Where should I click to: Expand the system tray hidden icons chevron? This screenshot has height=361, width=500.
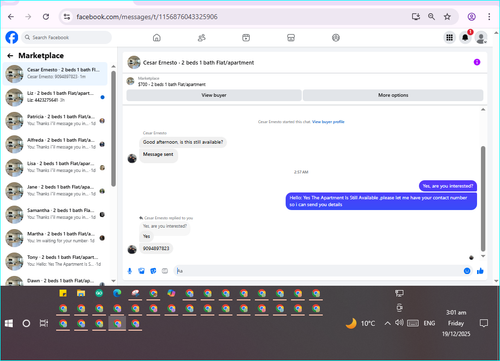[x=387, y=323]
